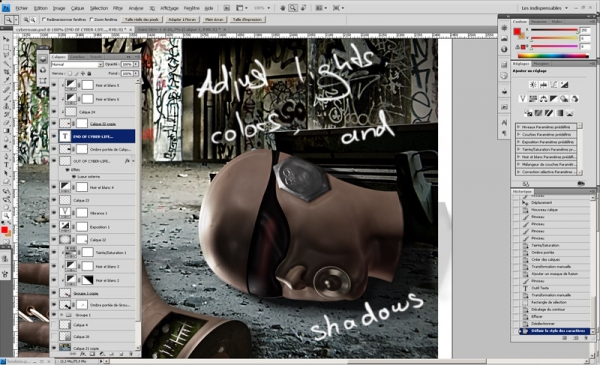
Task: Expand Exposition Paramètres prédéfinis
Action: [518, 142]
